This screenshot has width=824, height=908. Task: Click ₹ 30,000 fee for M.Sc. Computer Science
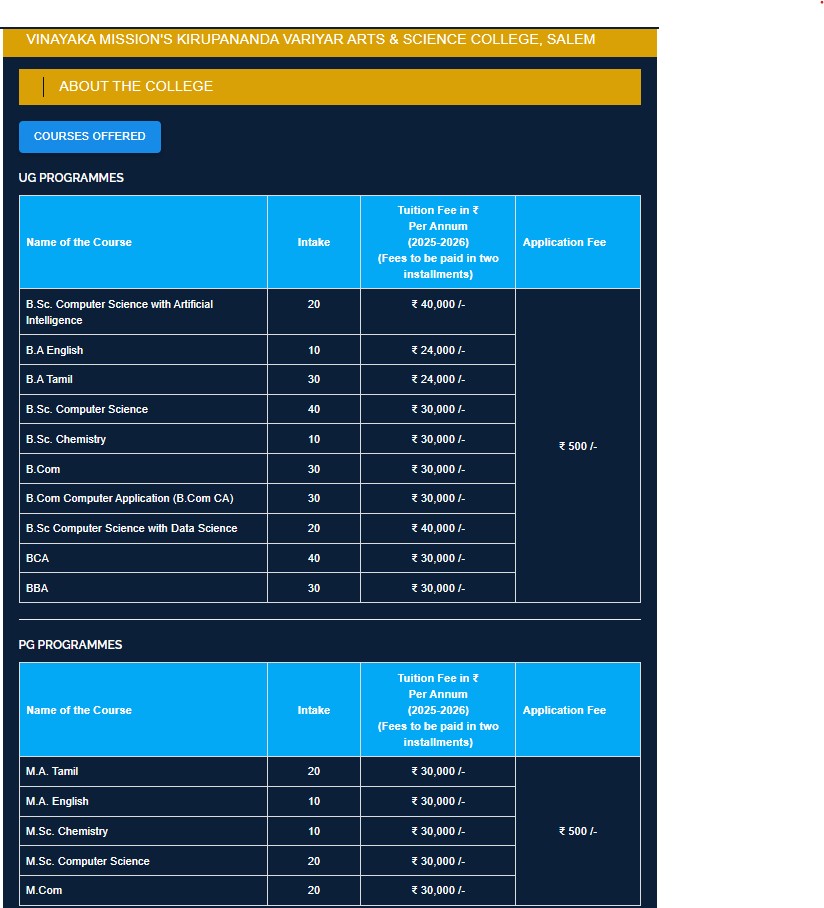pyautogui.click(x=438, y=862)
